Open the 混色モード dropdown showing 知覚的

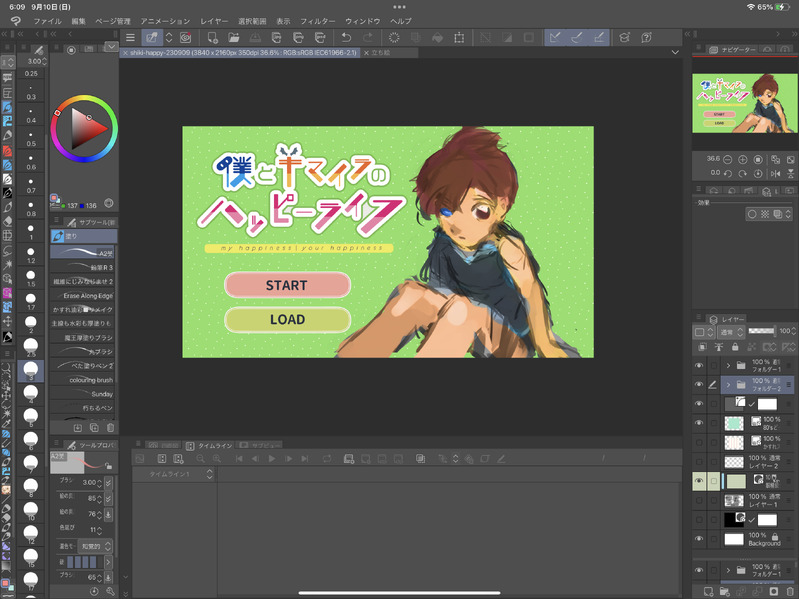(94, 546)
